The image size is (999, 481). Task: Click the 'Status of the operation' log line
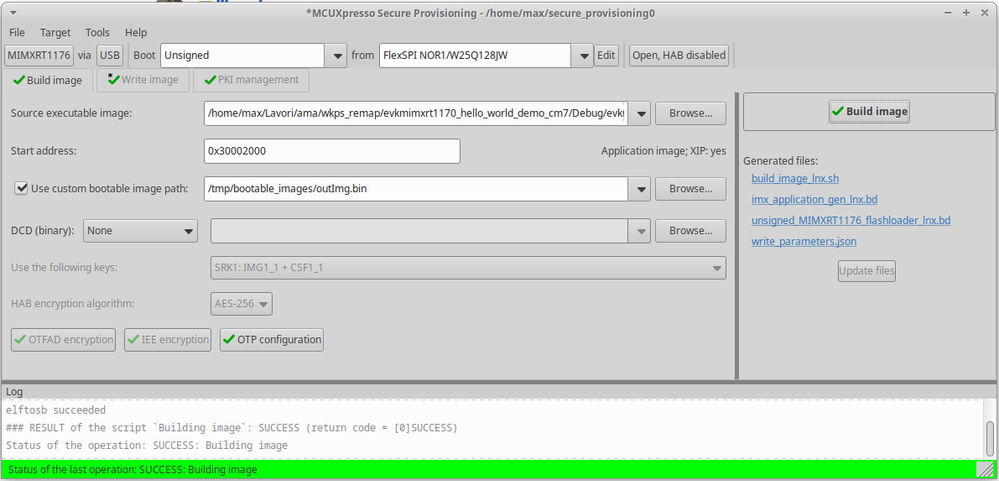point(147,445)
